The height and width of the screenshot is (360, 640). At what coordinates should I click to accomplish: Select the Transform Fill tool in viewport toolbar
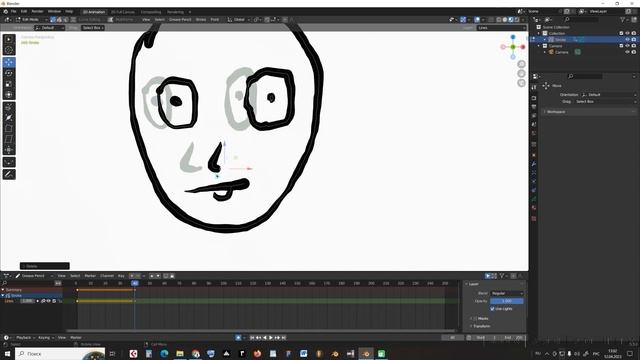[9, 150]
